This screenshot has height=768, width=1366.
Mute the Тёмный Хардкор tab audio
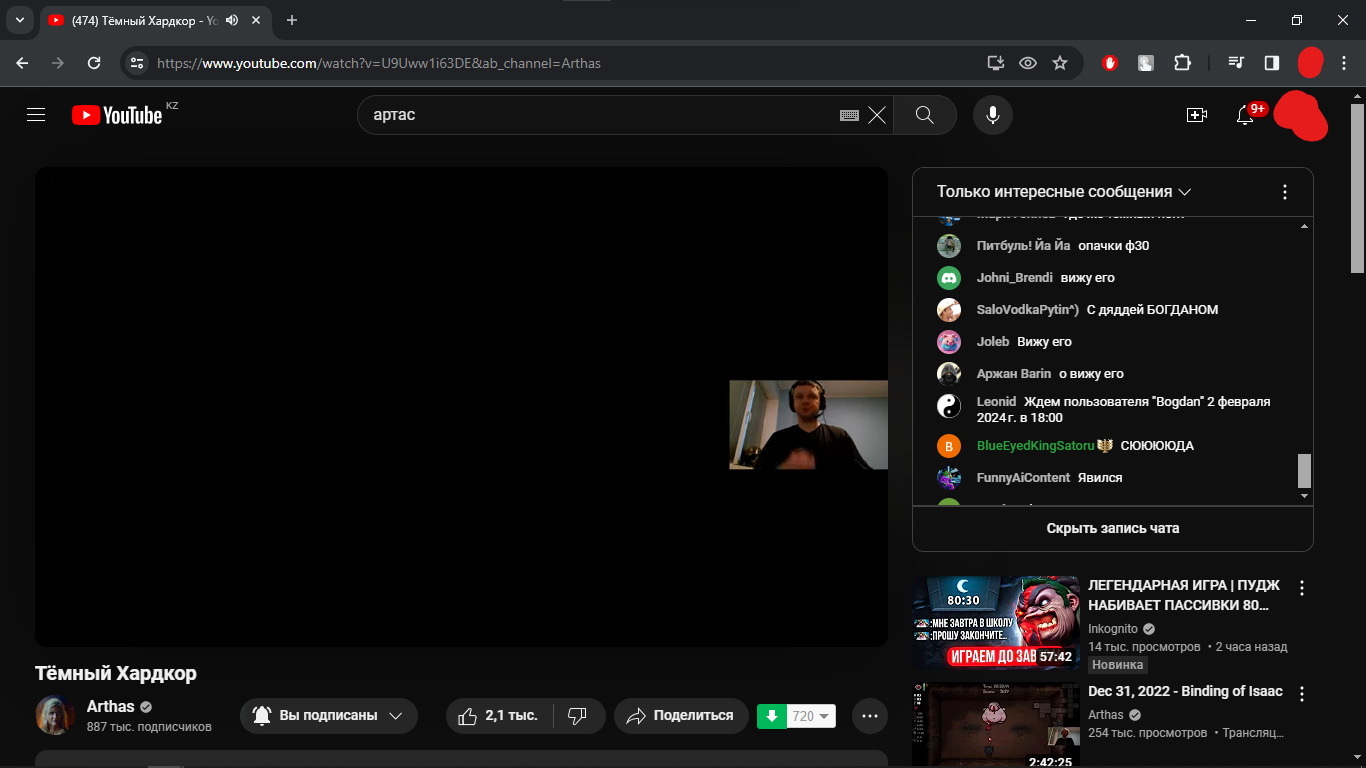232,20
